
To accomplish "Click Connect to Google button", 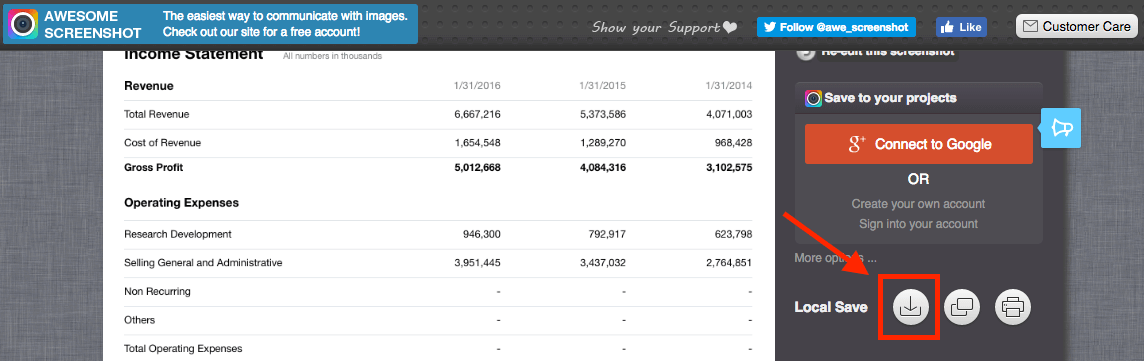I will (x=919, y=144).
